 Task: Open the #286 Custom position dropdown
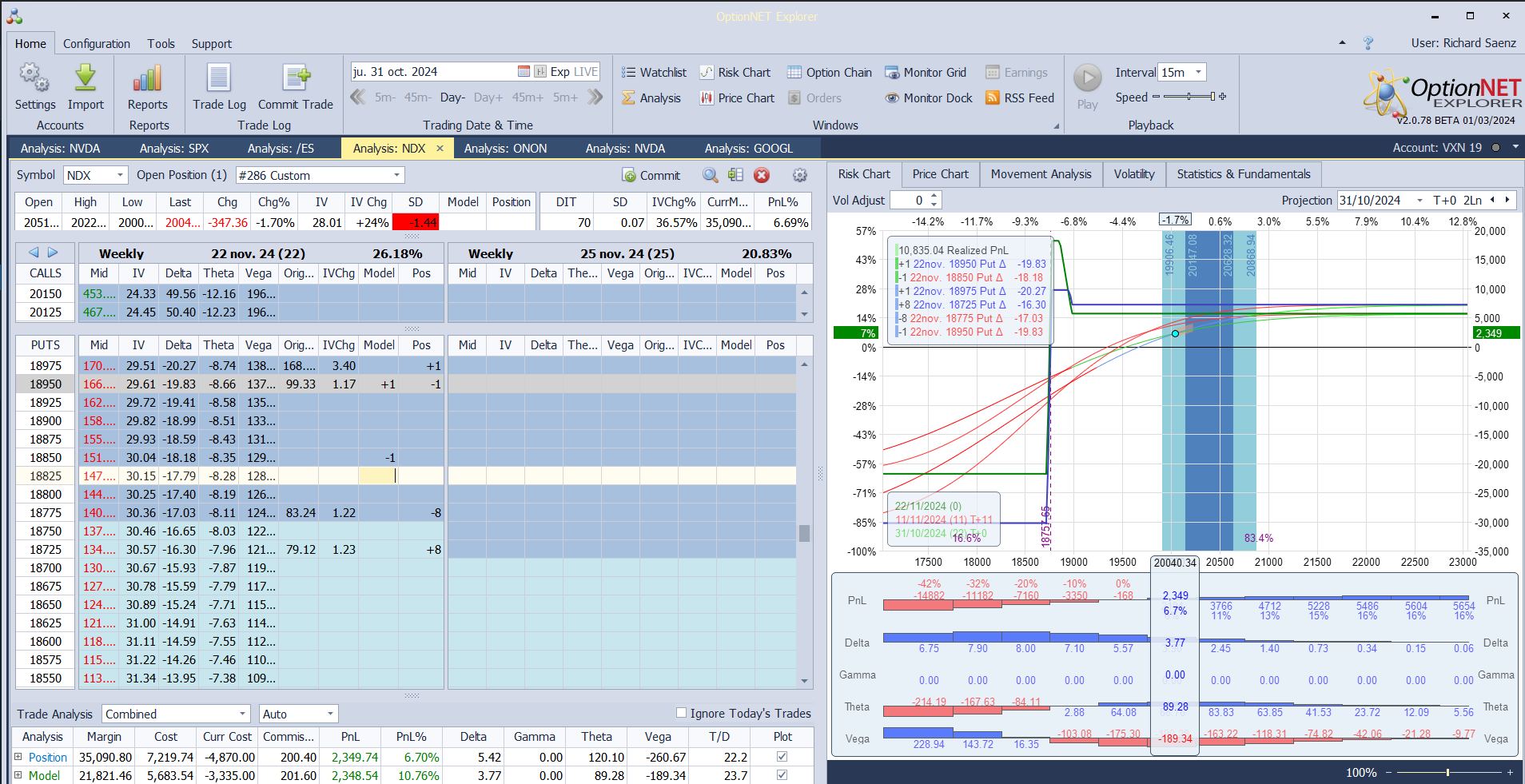click(x=396, y=175)
